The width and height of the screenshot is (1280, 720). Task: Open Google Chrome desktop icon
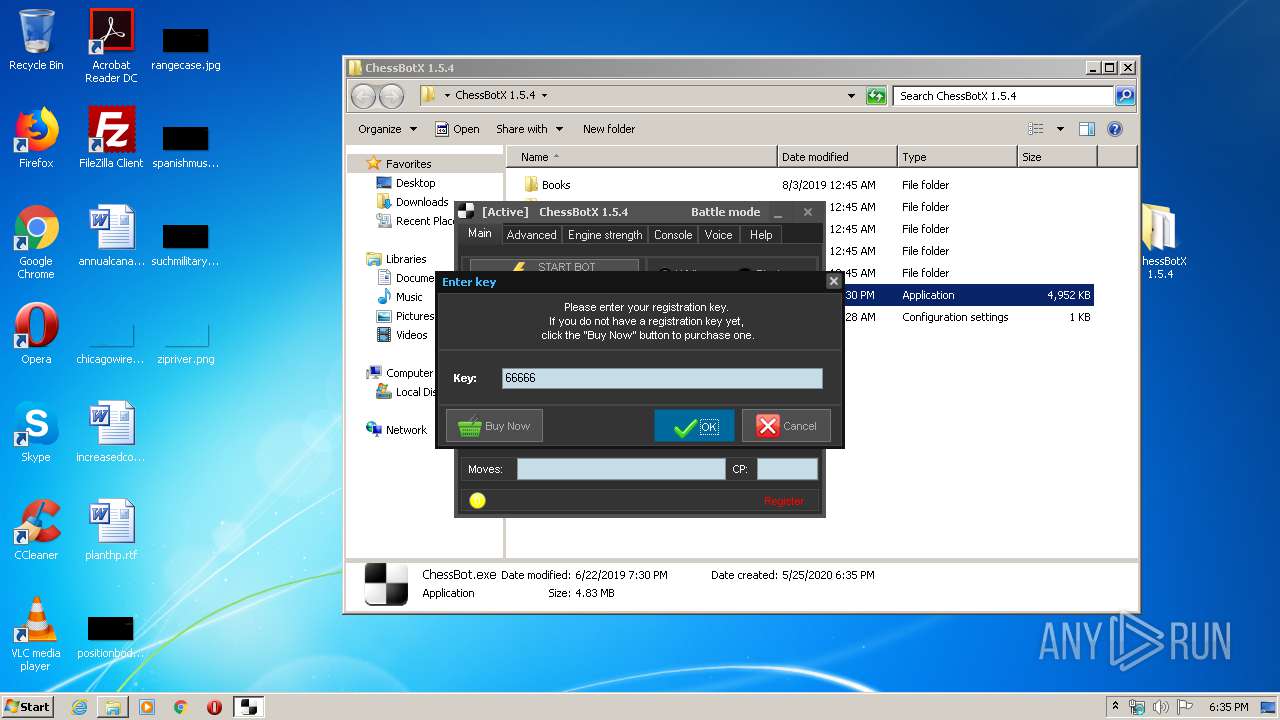click(x=36, y=243)
